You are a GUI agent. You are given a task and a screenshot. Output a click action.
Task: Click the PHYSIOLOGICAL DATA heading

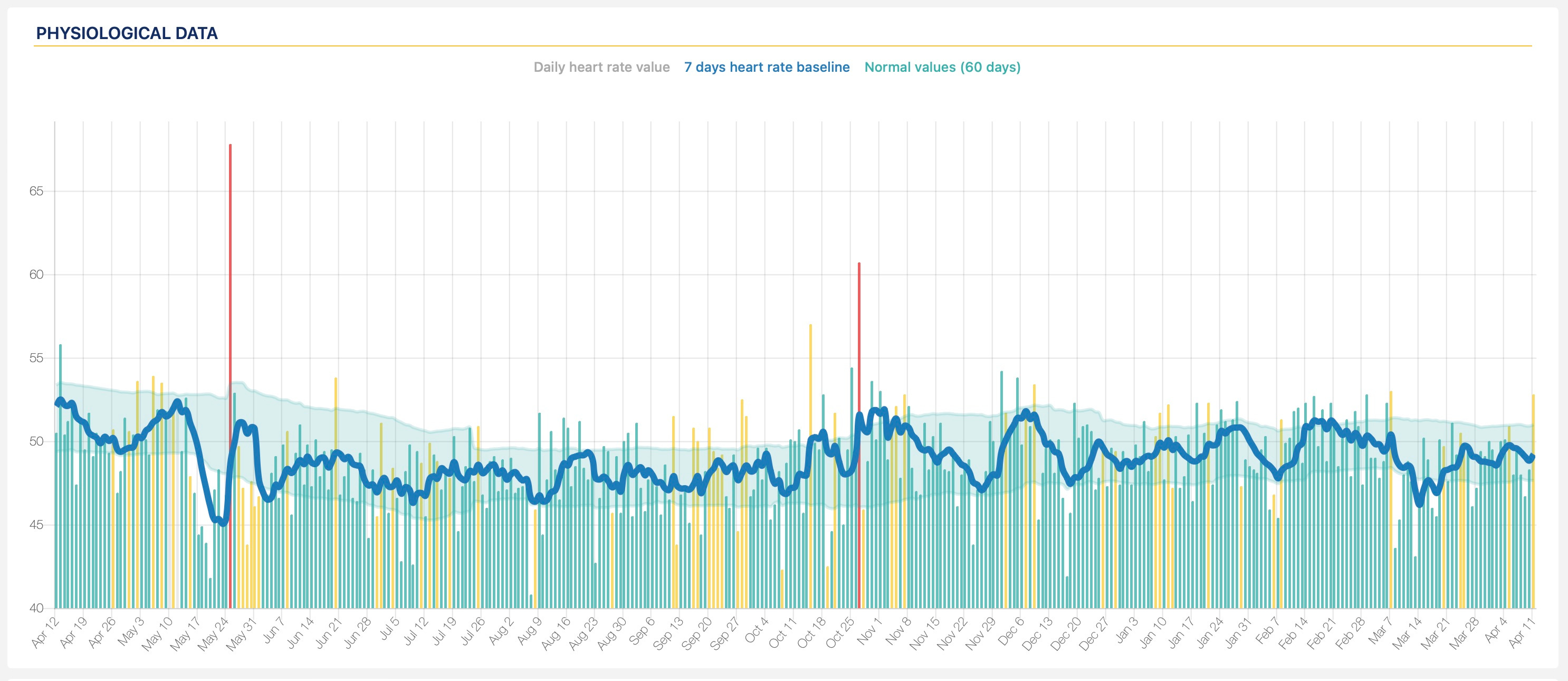(127, 33)
